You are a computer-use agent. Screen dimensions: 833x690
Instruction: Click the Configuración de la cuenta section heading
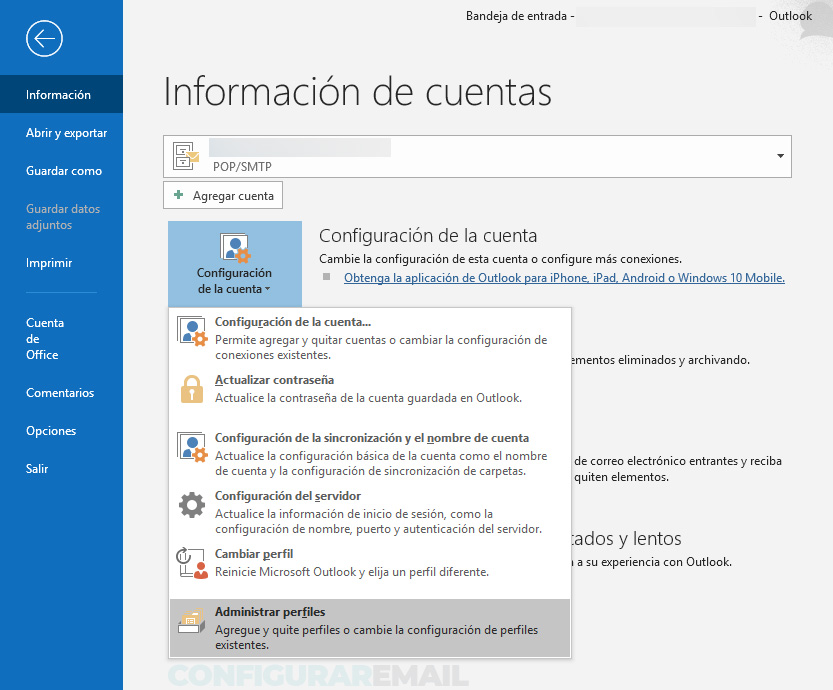coord(428,235)
